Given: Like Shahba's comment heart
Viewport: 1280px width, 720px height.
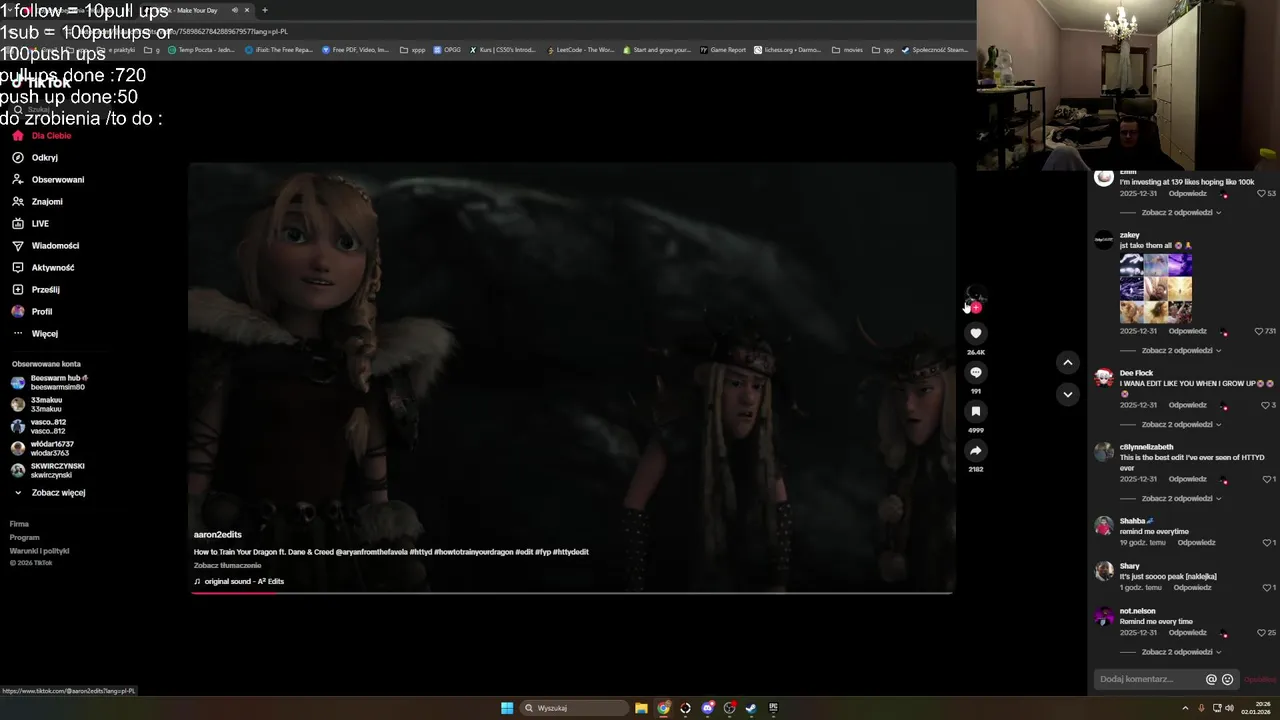Looking at the screenshot, I should (1267, 543).
